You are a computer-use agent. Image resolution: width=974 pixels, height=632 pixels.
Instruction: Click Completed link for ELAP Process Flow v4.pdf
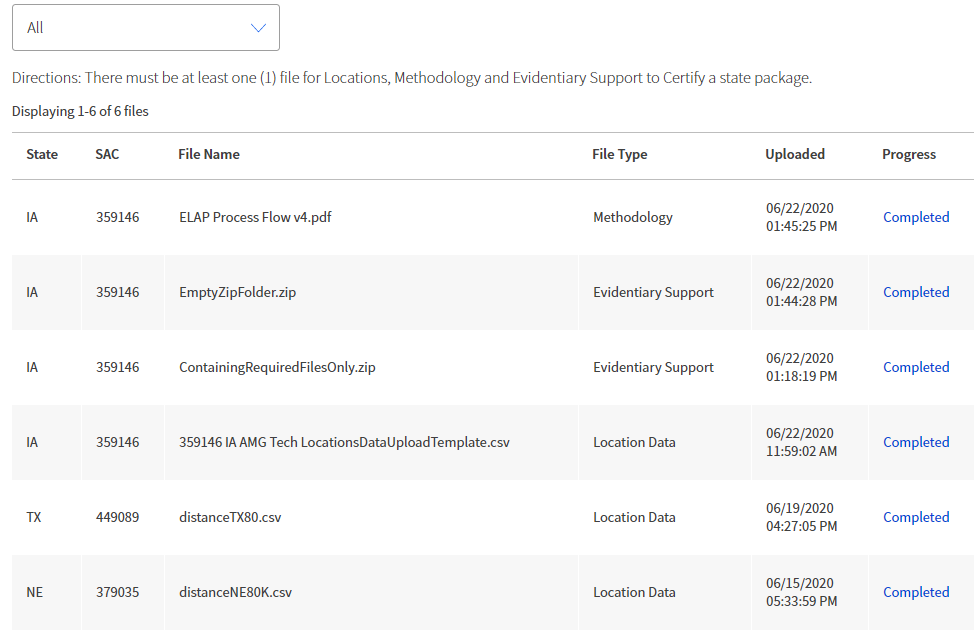click(x=915, y=217)
